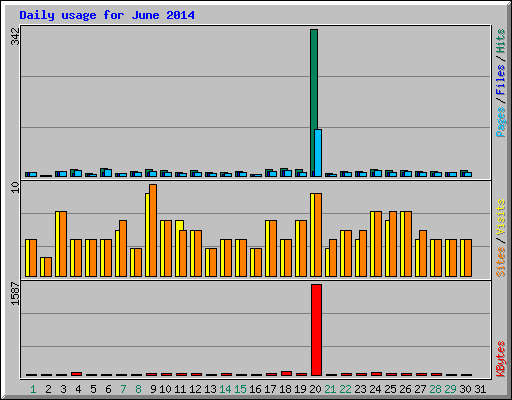Screen dimensions: 512x400
Task: Click the tall red KBytes bar for day 20
Action: [316, 330]
